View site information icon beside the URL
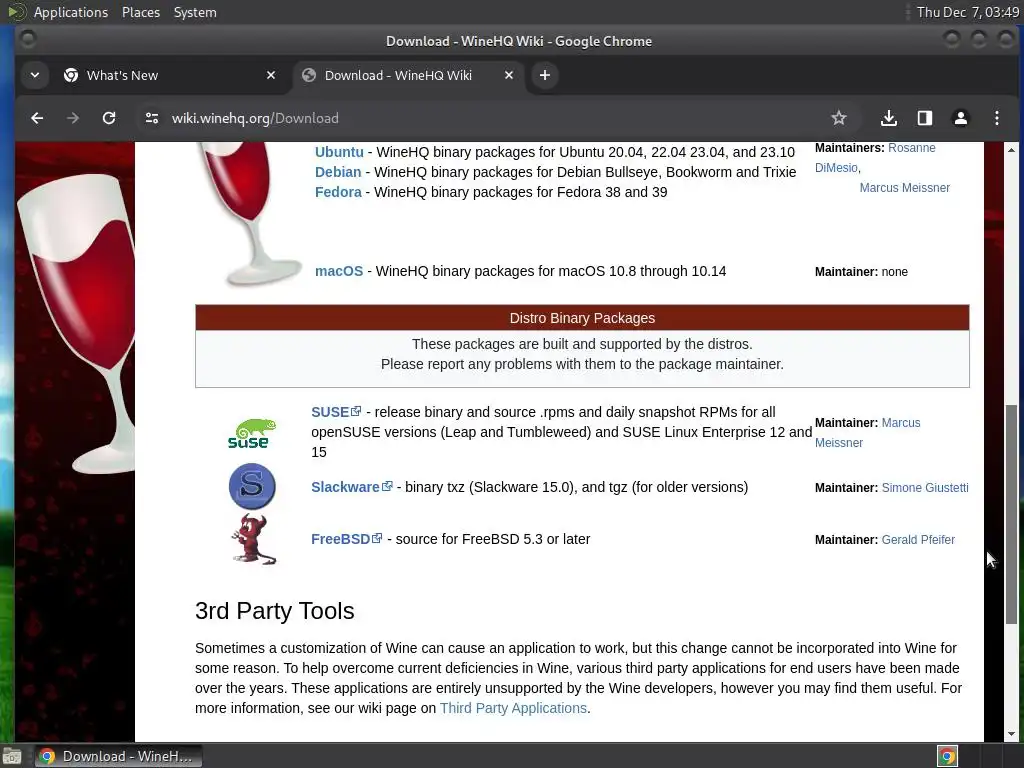Screen dimensions: 1024x768 [x=152, y=118]
